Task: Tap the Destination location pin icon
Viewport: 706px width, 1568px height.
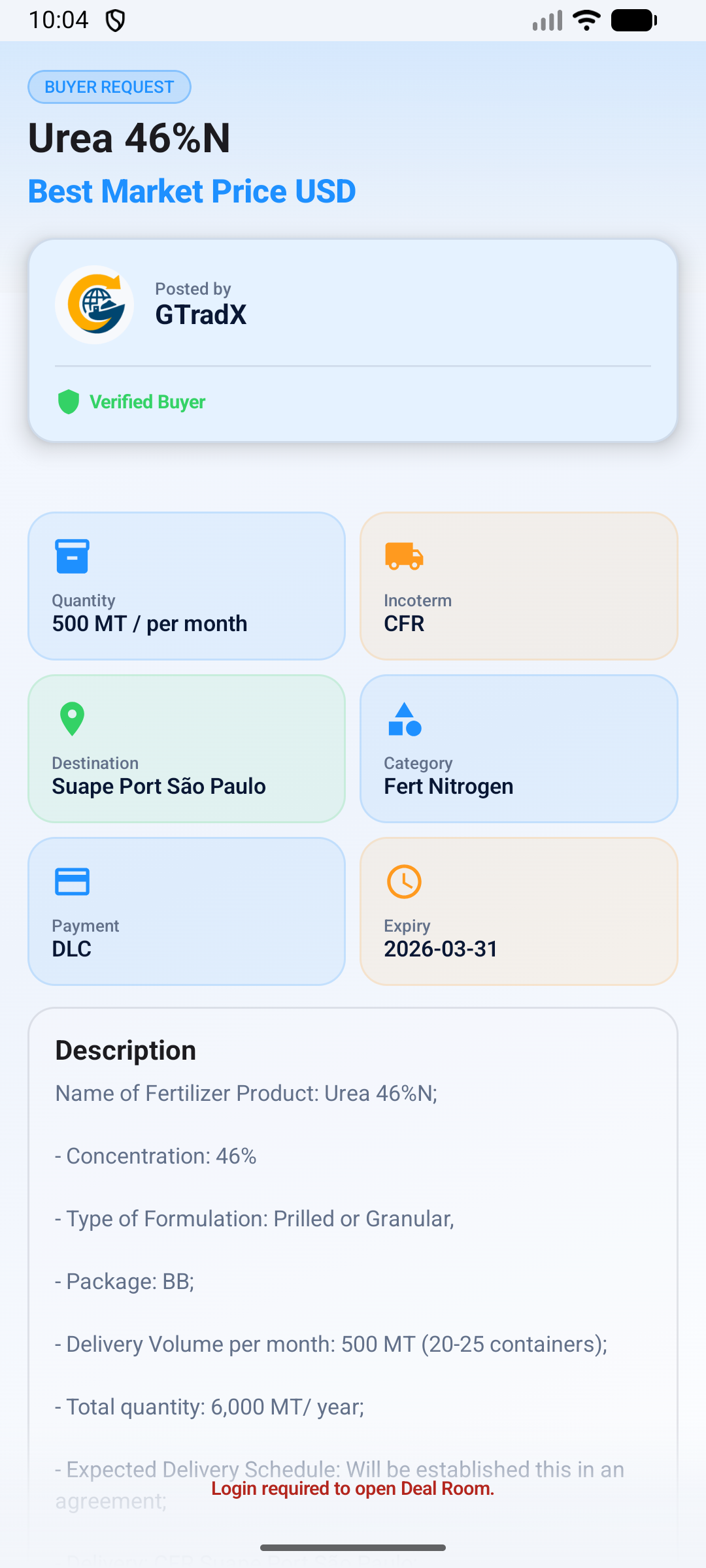Action: pyautogui.click(x=72, y=719)
